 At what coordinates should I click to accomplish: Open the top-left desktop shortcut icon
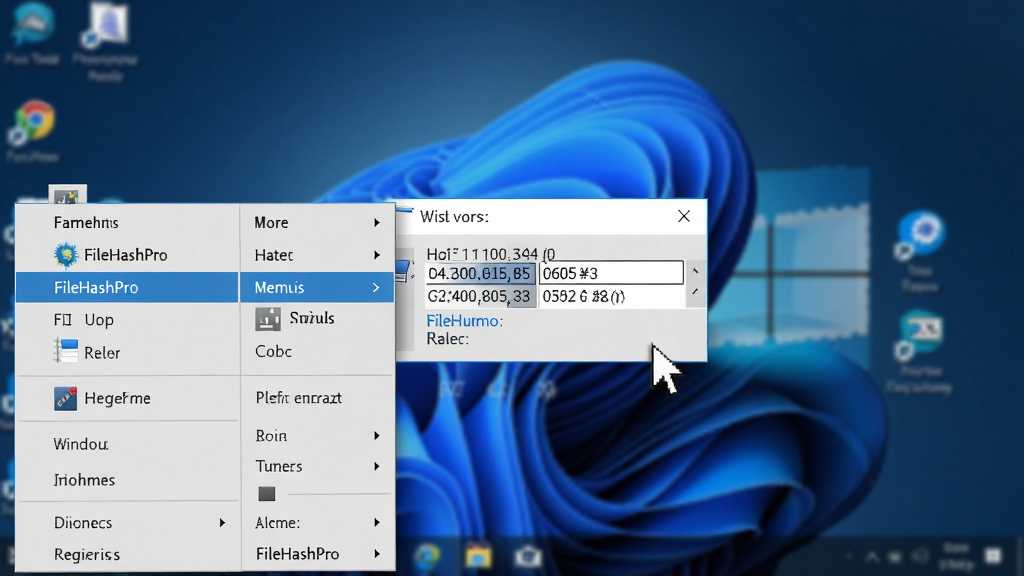coord(33,24)
